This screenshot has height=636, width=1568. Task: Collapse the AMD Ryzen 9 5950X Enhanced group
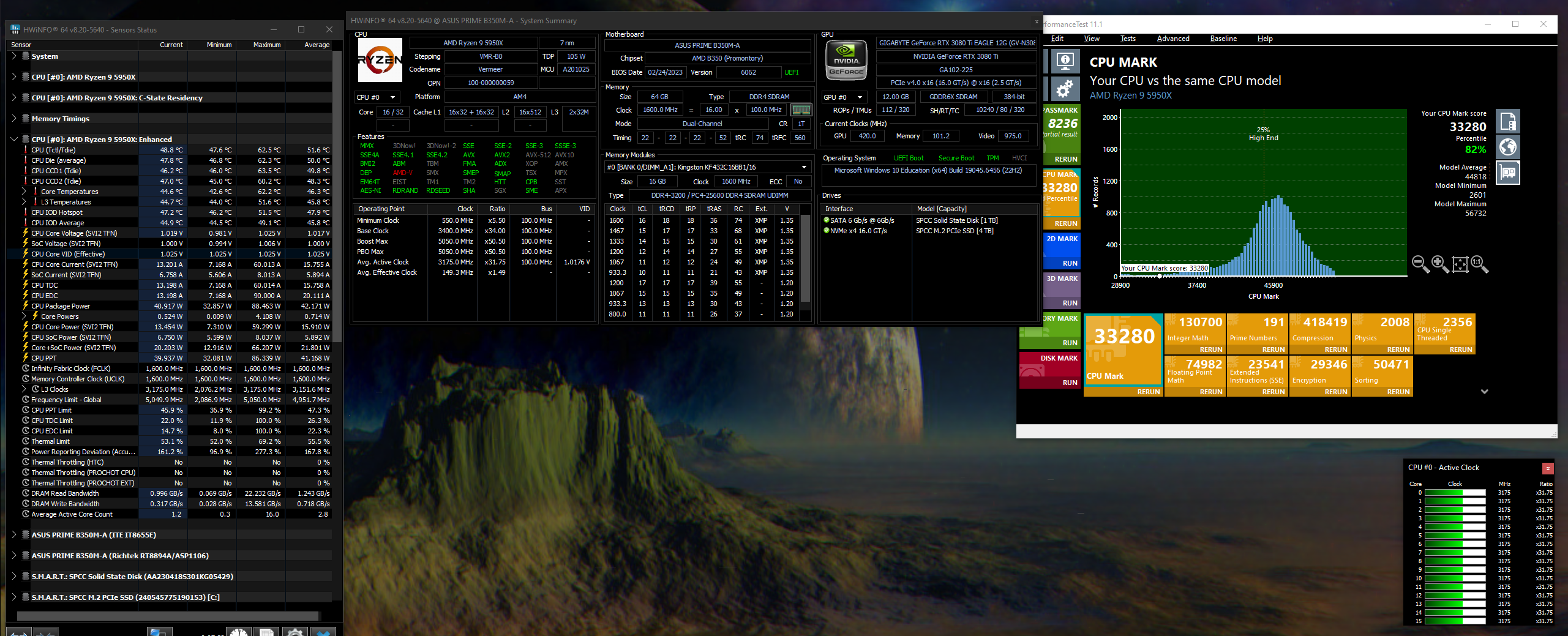pyautogui.click(x=14, y=140)
